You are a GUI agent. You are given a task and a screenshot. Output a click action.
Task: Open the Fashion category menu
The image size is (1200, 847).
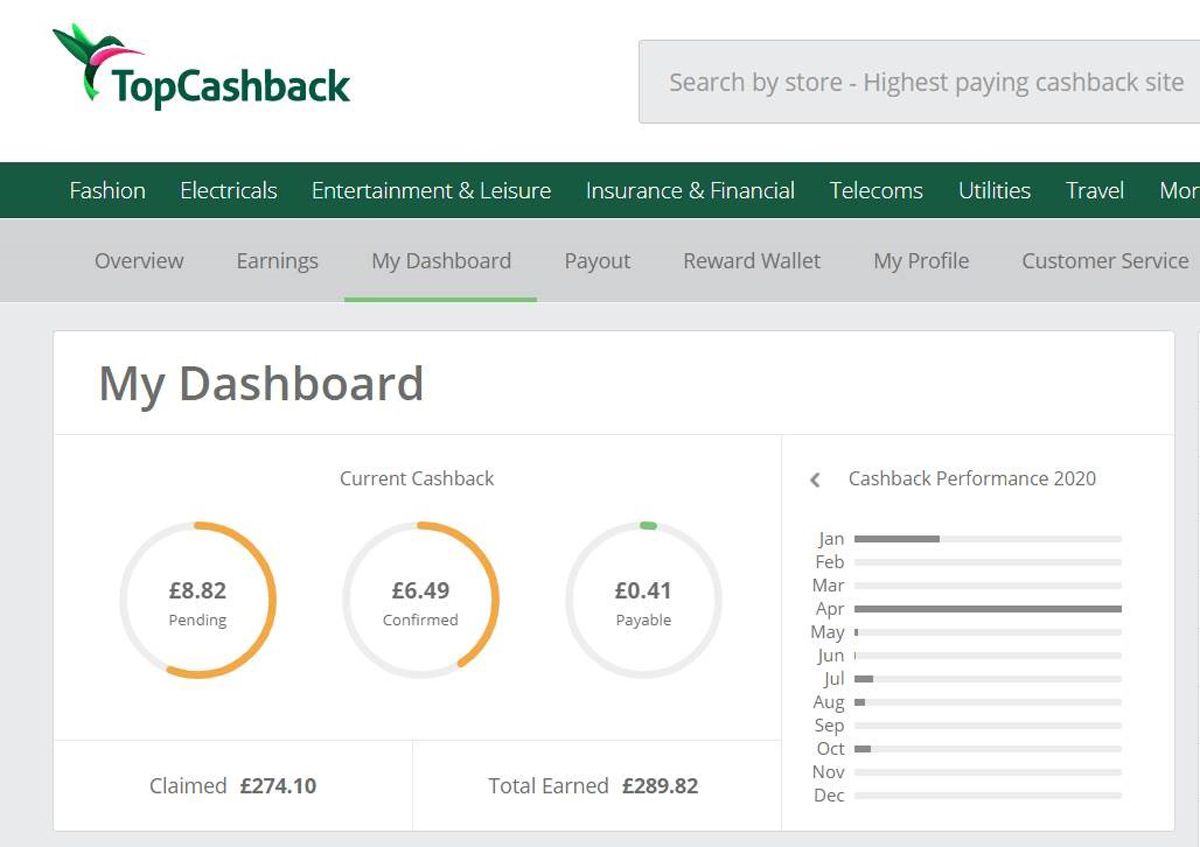coord(107,191)
